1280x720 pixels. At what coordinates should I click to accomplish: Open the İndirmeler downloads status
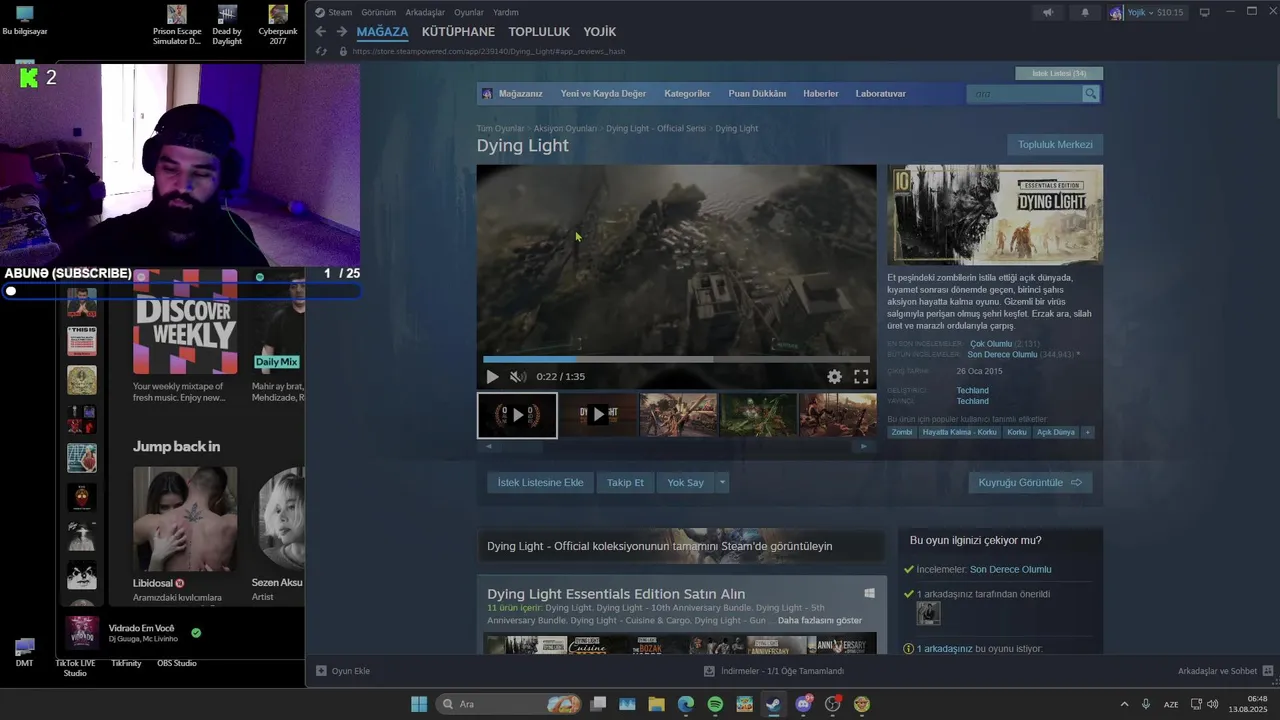(x=774, y=671)
